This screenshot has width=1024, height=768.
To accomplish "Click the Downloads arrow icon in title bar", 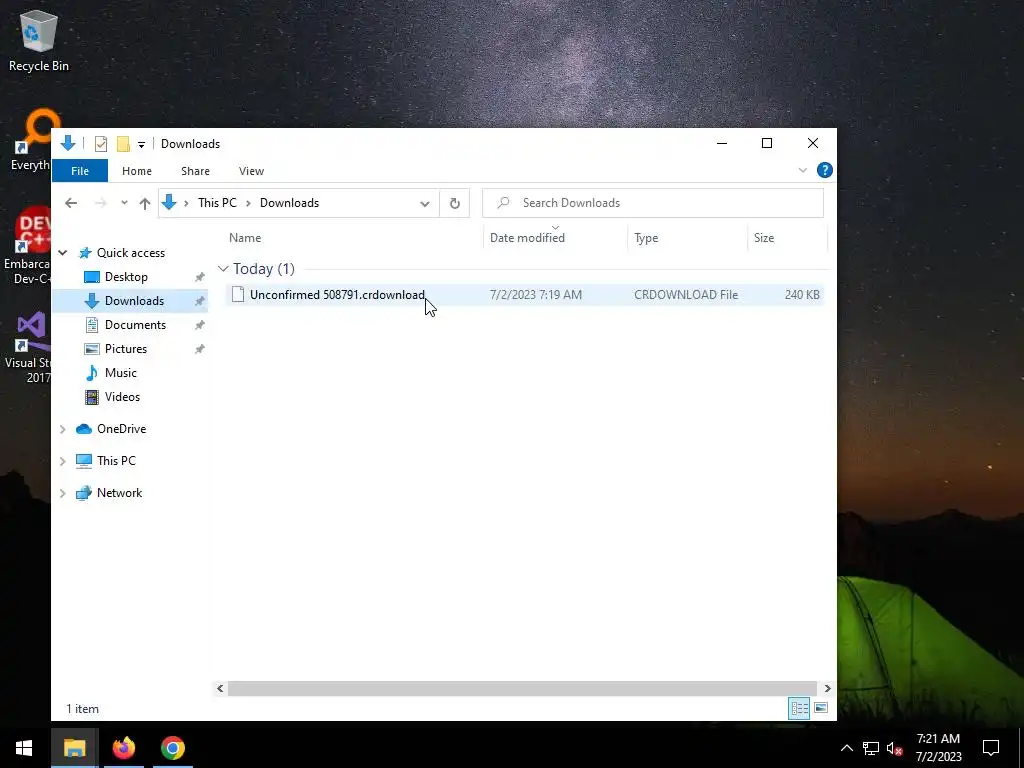I will (68, 143).
